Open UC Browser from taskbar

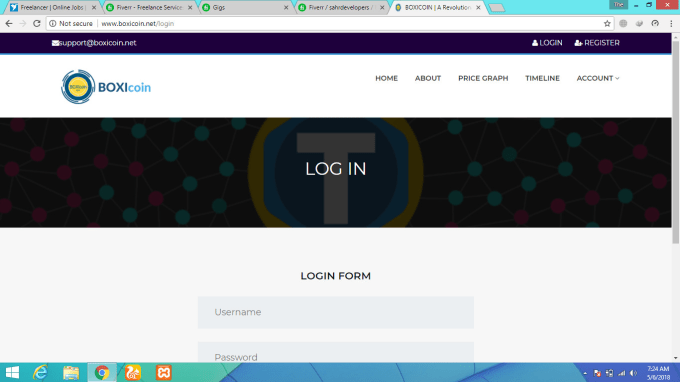[x=133, y=372]
